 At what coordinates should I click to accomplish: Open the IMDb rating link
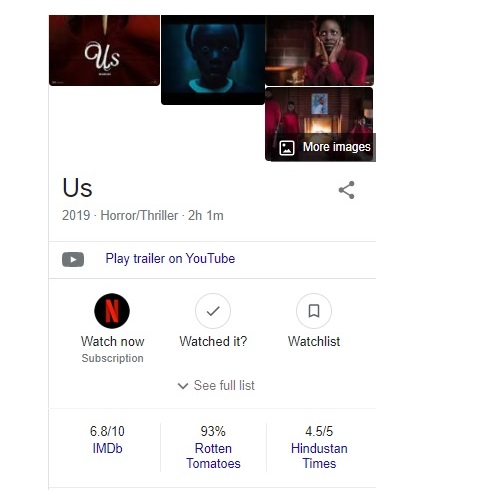[107, 448]
